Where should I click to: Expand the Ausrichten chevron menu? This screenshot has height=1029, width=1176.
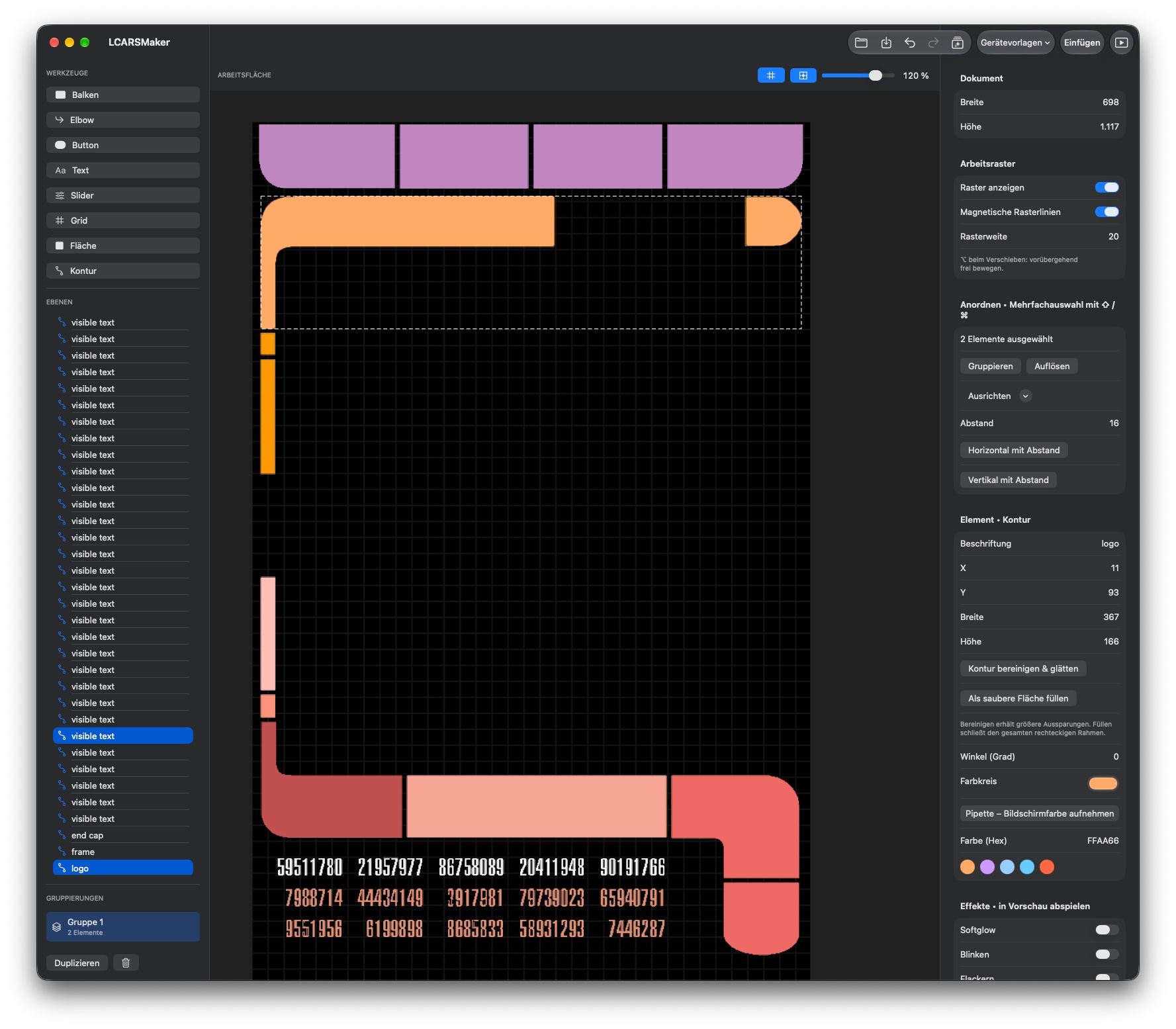point(1026,396)
